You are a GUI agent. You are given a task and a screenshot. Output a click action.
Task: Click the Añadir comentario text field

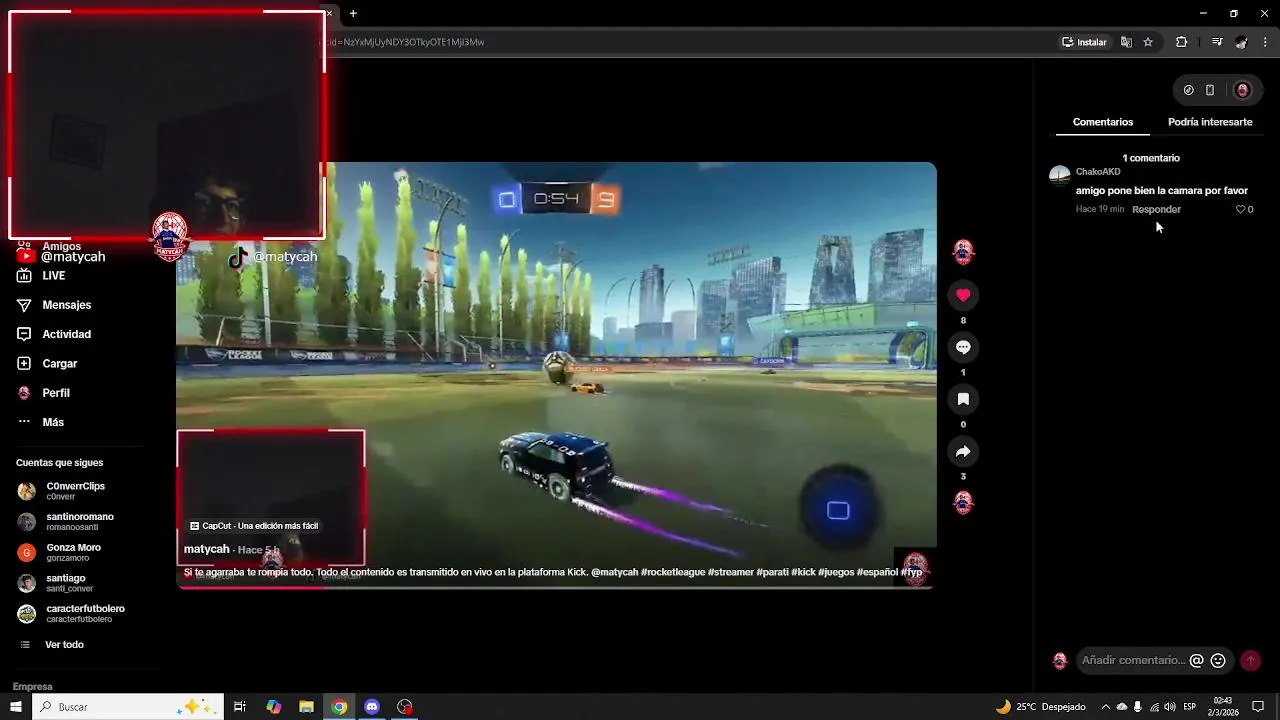tap(1133, 660)
